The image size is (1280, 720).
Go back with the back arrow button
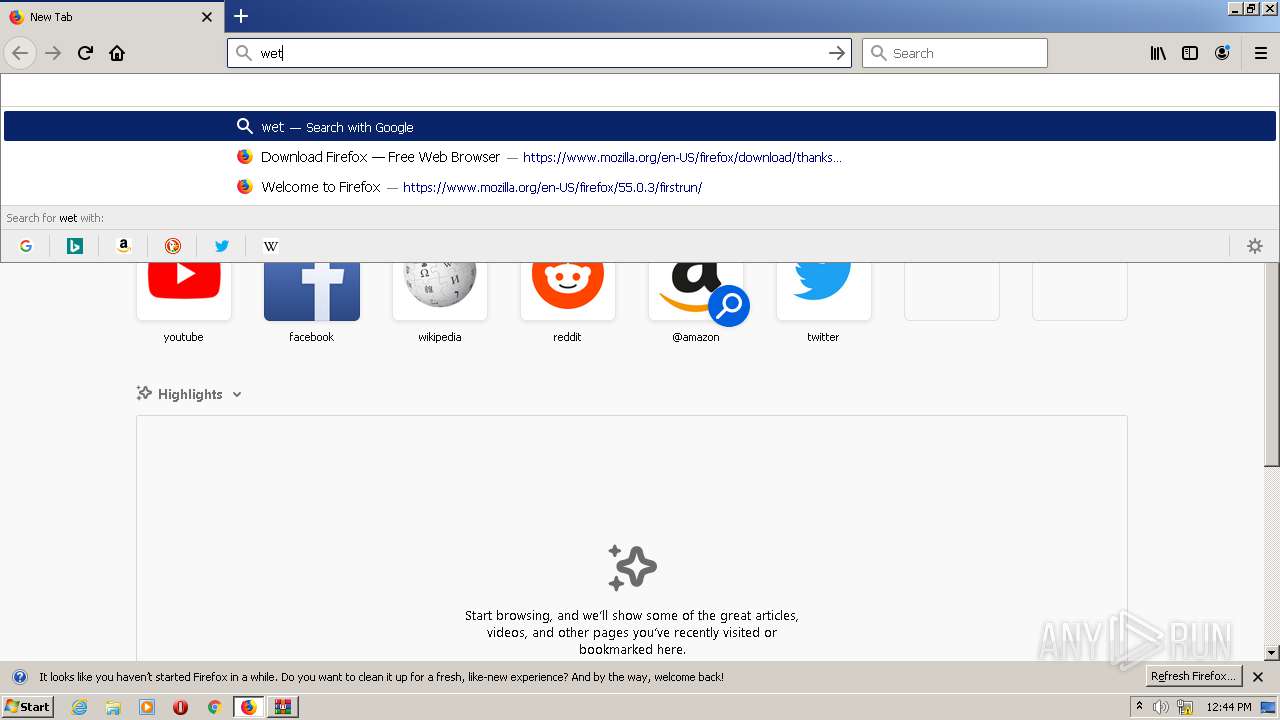pos(20,53)
